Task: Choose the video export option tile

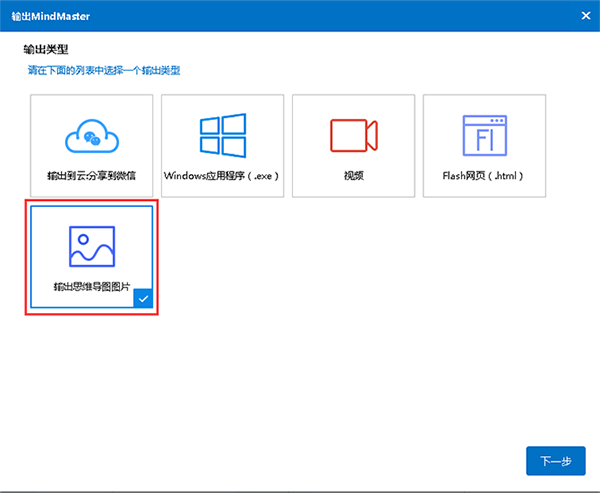Action: click(x=353, y=145)
